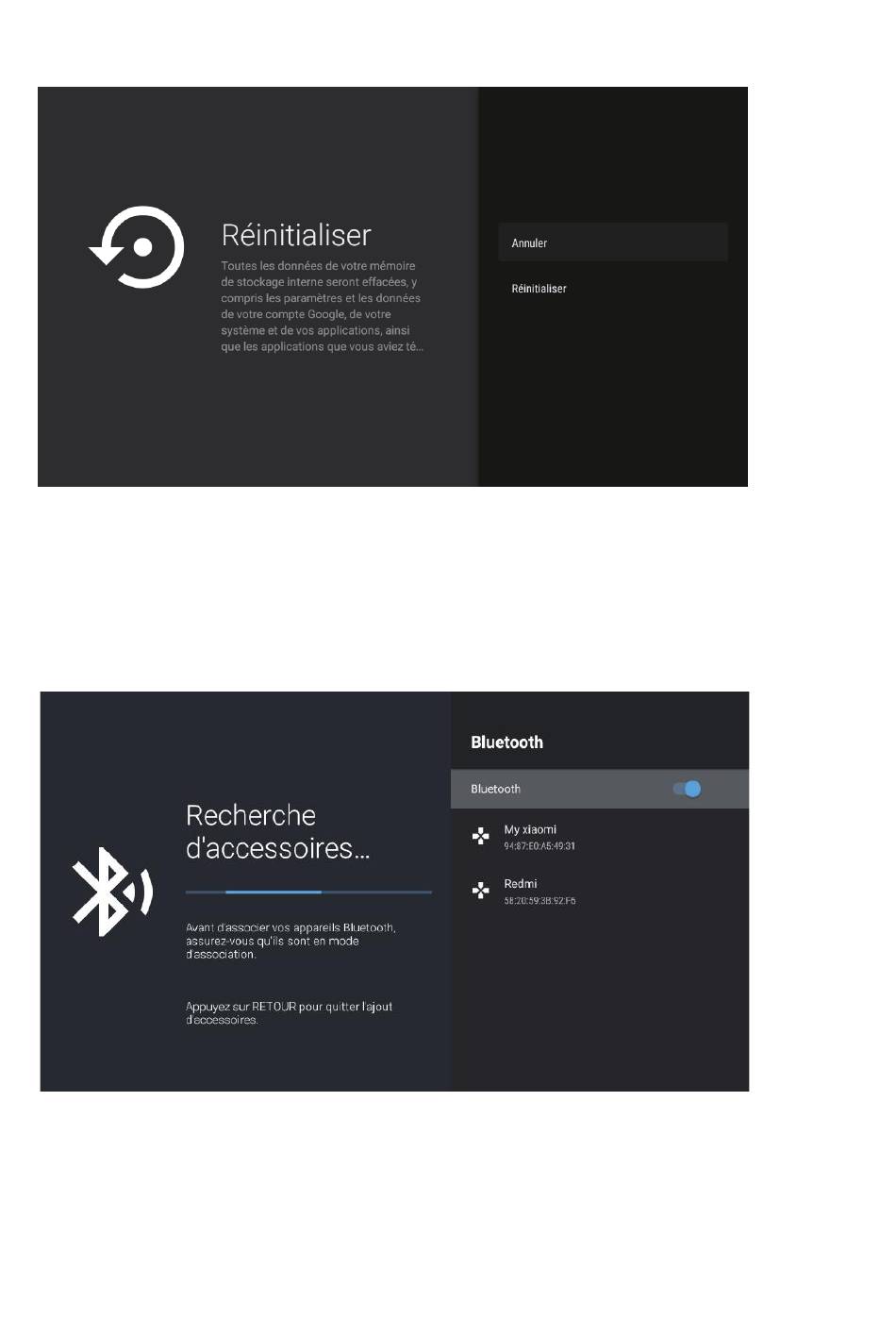Click the accessory search progress bar
The height and width of the screenshot is (1318, 896).
tap(308, 892)
